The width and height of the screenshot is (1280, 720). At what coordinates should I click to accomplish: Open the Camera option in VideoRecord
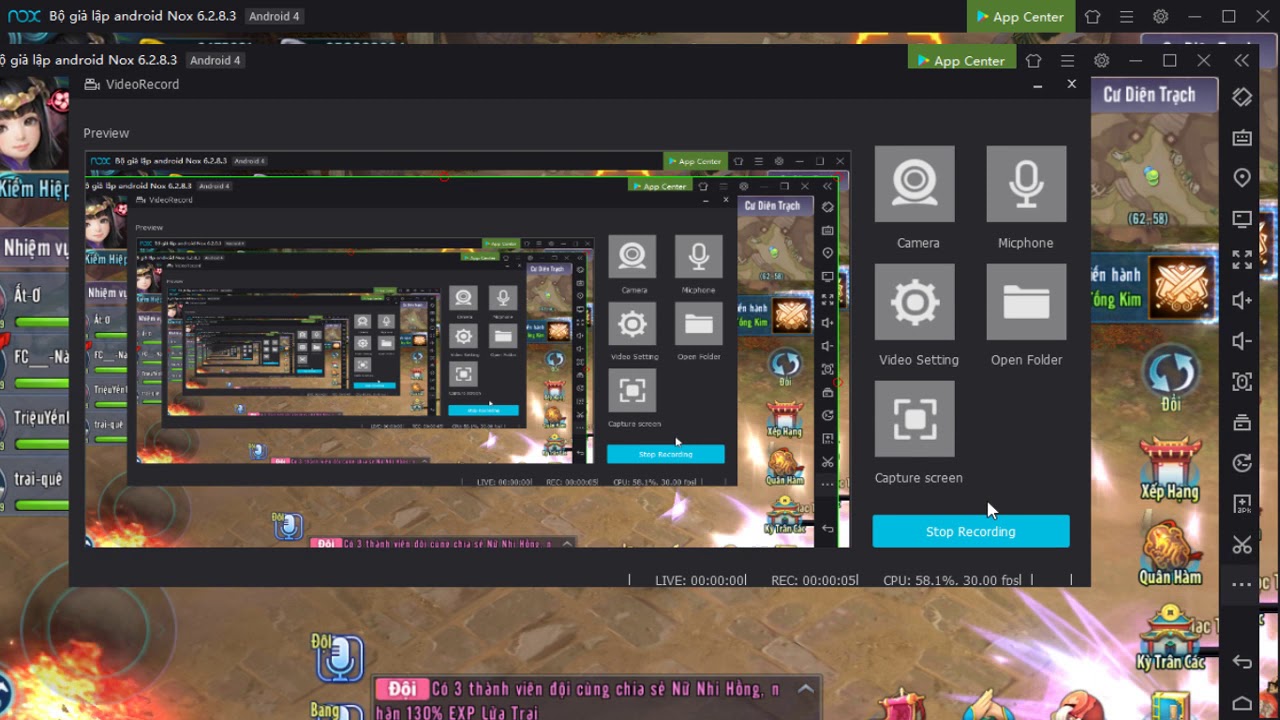915,184
